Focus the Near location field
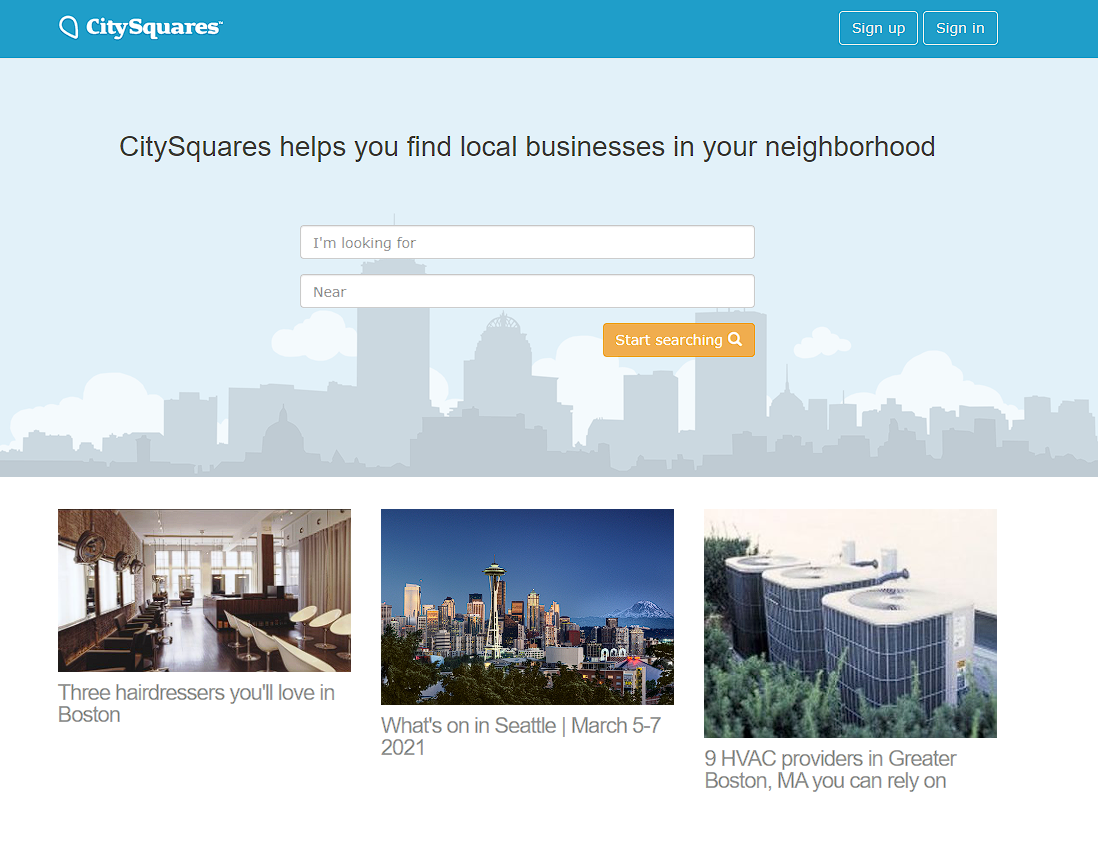1098x859 pixels. [x=527, y=291]
